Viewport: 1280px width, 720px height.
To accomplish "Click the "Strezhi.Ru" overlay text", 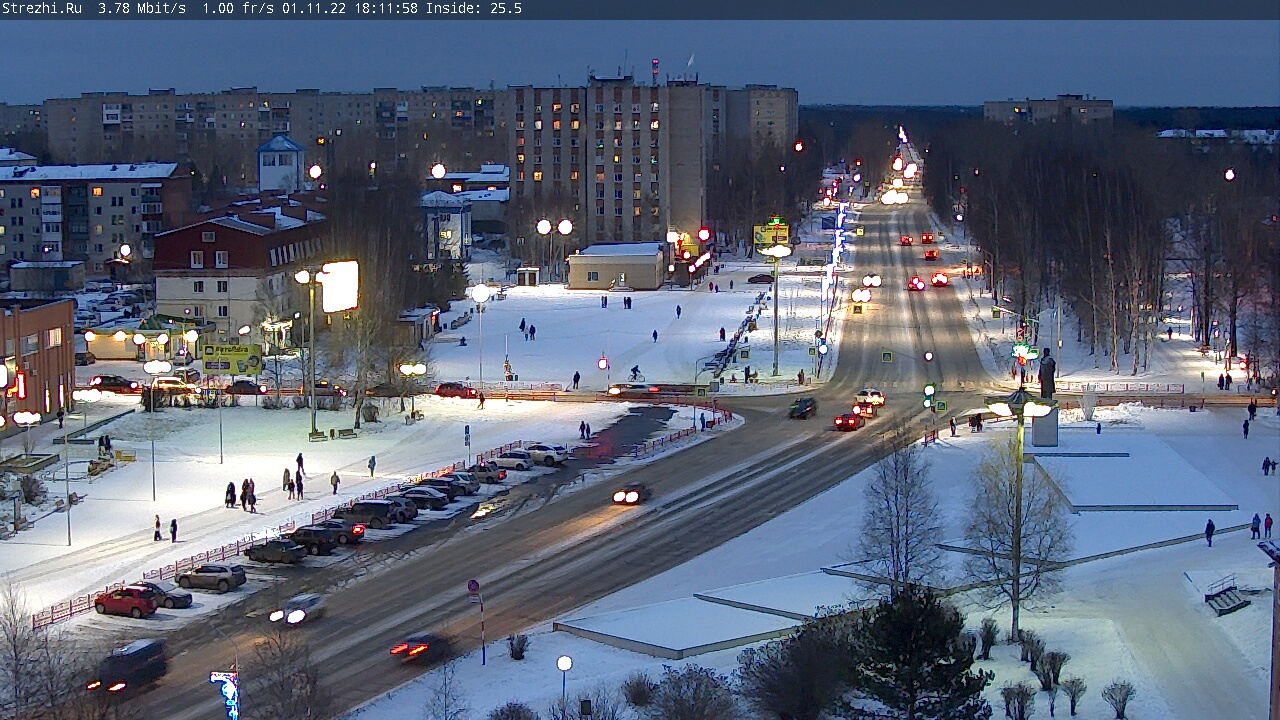I will click(42, 8).
